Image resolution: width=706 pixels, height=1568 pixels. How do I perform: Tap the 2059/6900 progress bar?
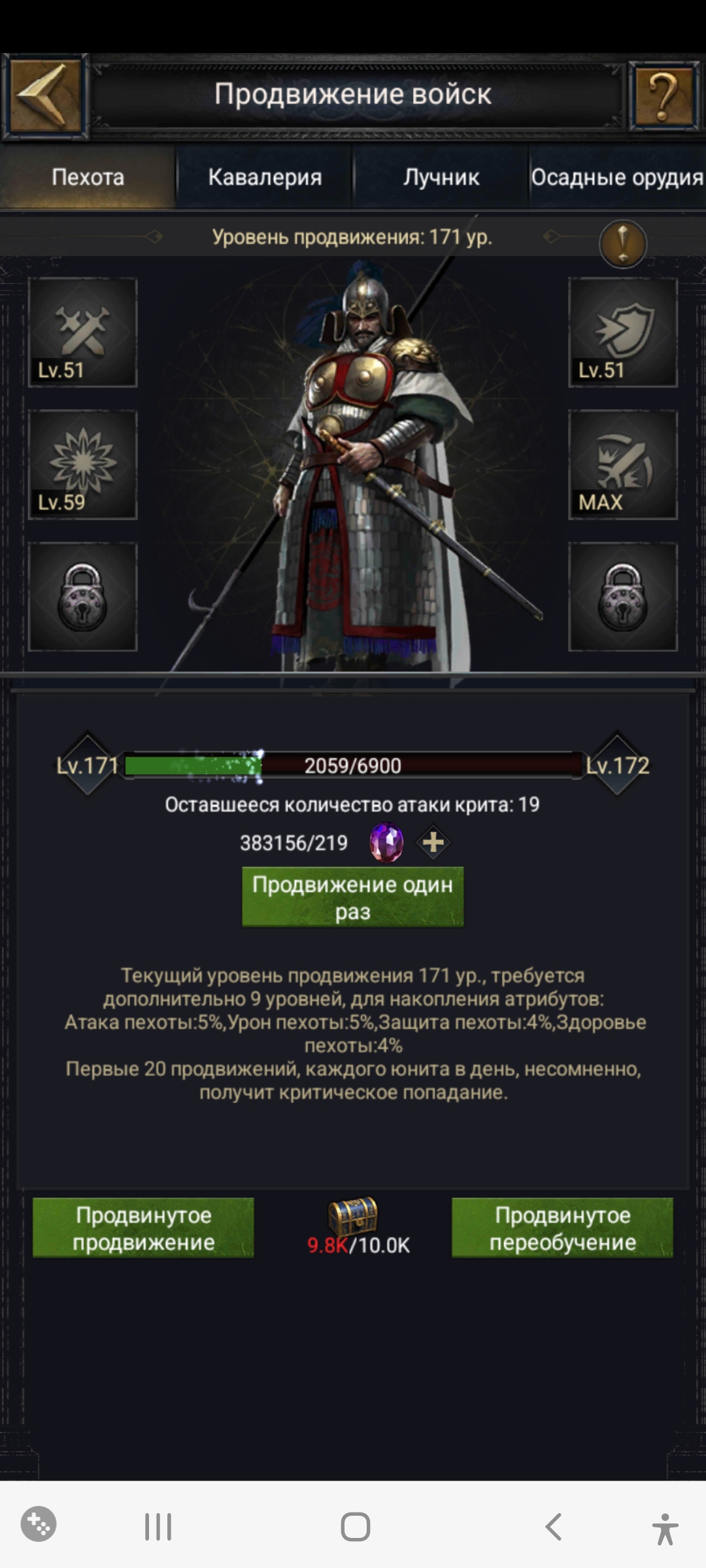click(x=353, y=765)
